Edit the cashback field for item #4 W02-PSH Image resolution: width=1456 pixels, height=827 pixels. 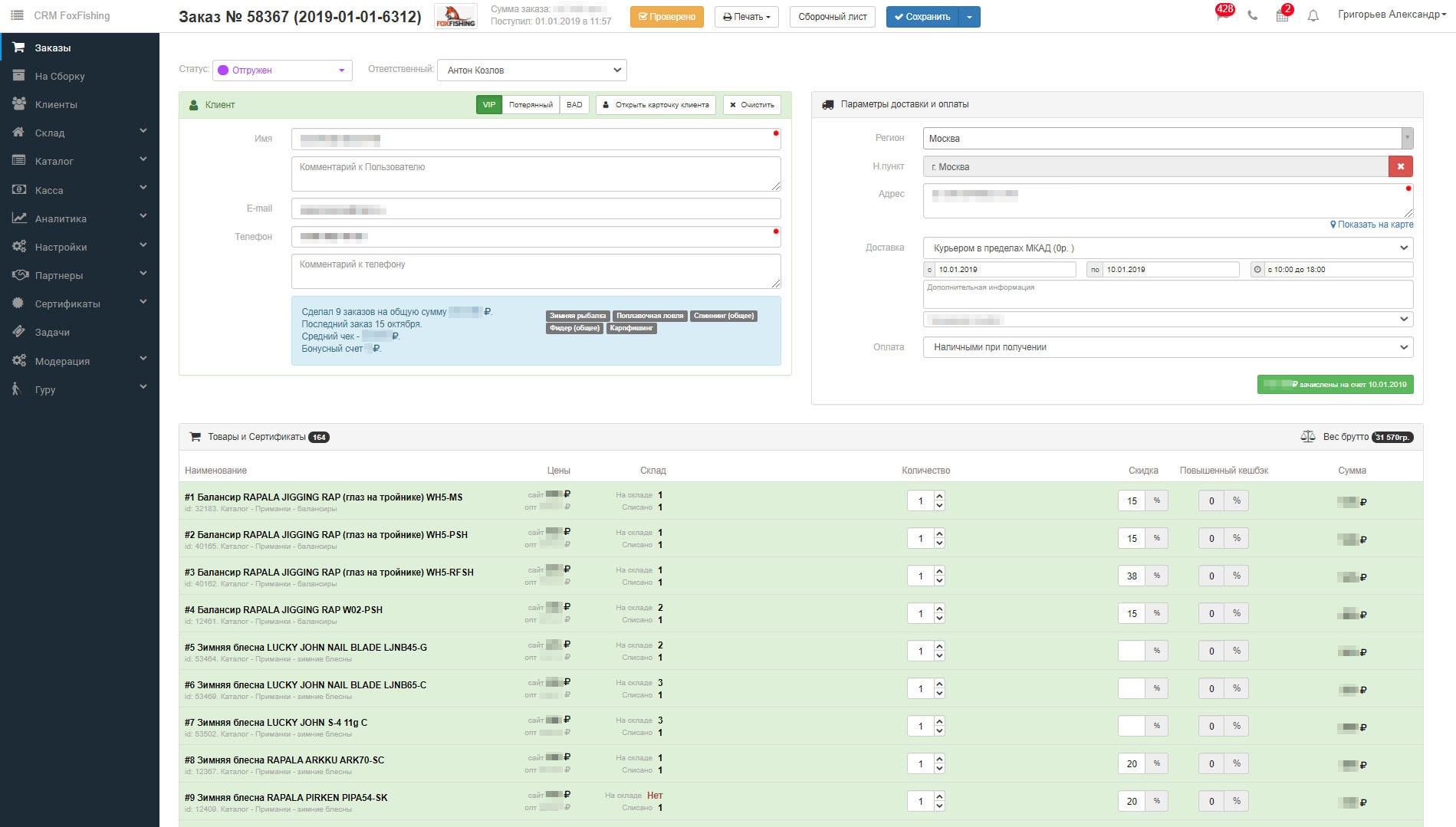pos(1211,614)
